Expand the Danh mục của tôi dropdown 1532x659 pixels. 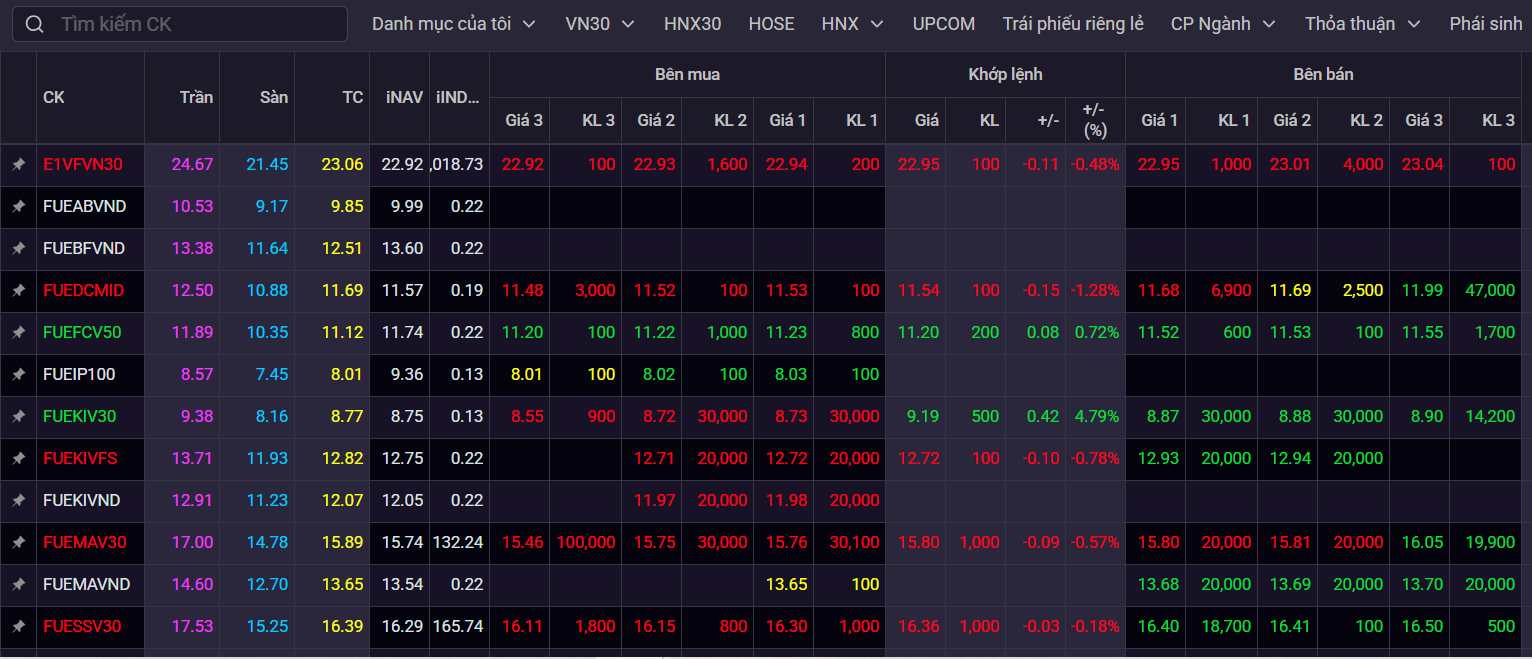tap(453, 24)
